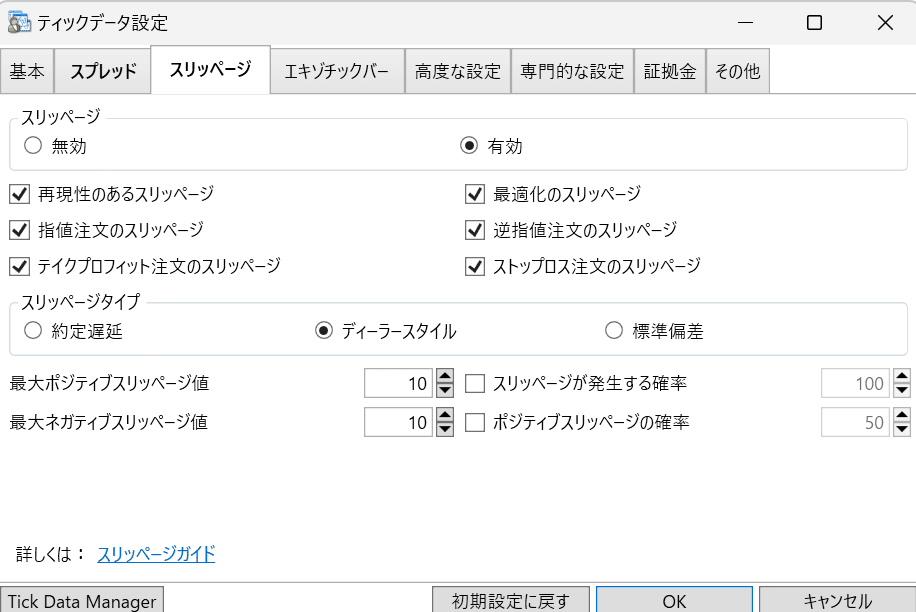The image size is (916, 612).
Task: Select the 無効 radio button
Action: (x=31, y=144)
